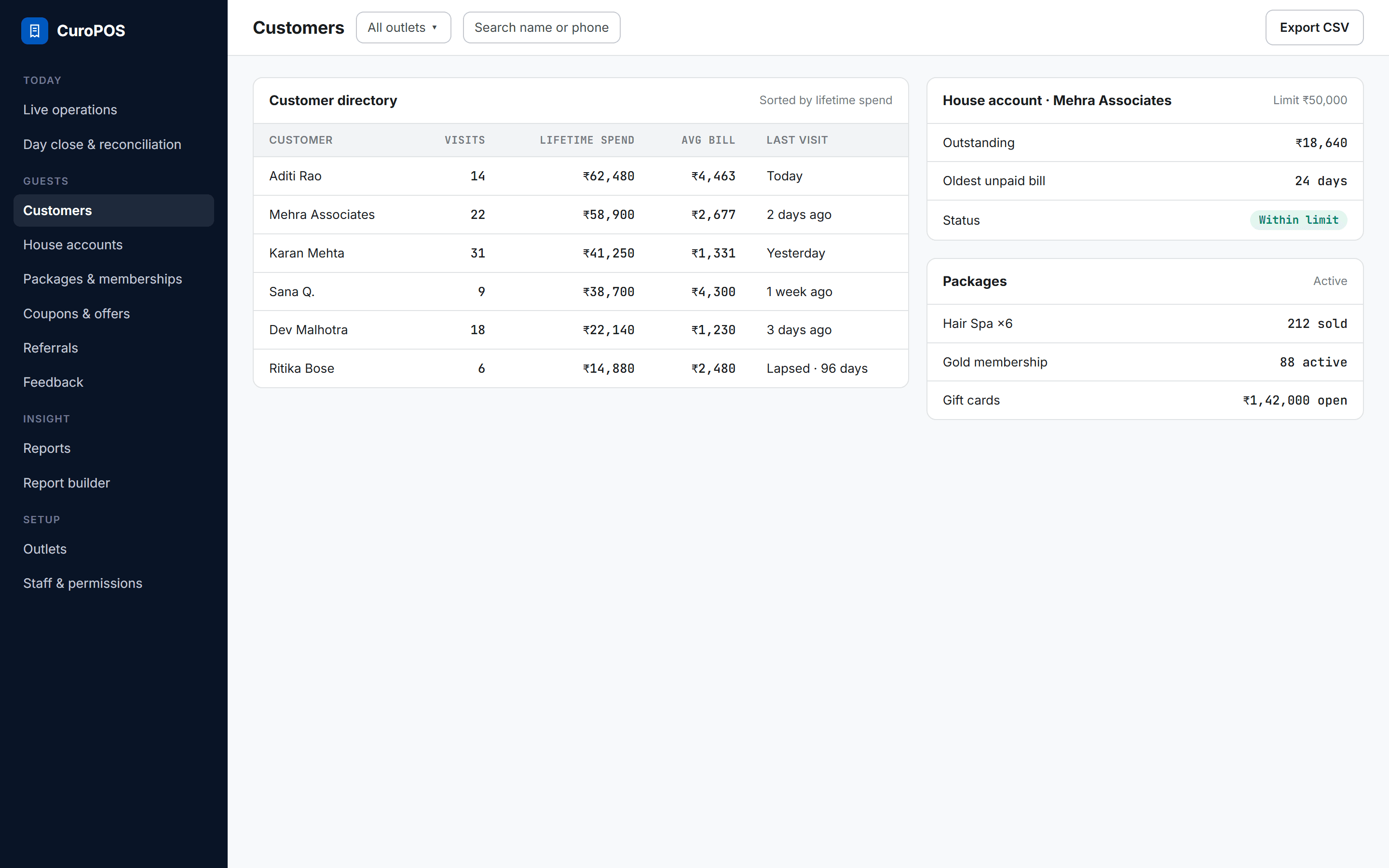Sort by the Customer column header
The image size is (1389, 868).
tap(301, 140)
